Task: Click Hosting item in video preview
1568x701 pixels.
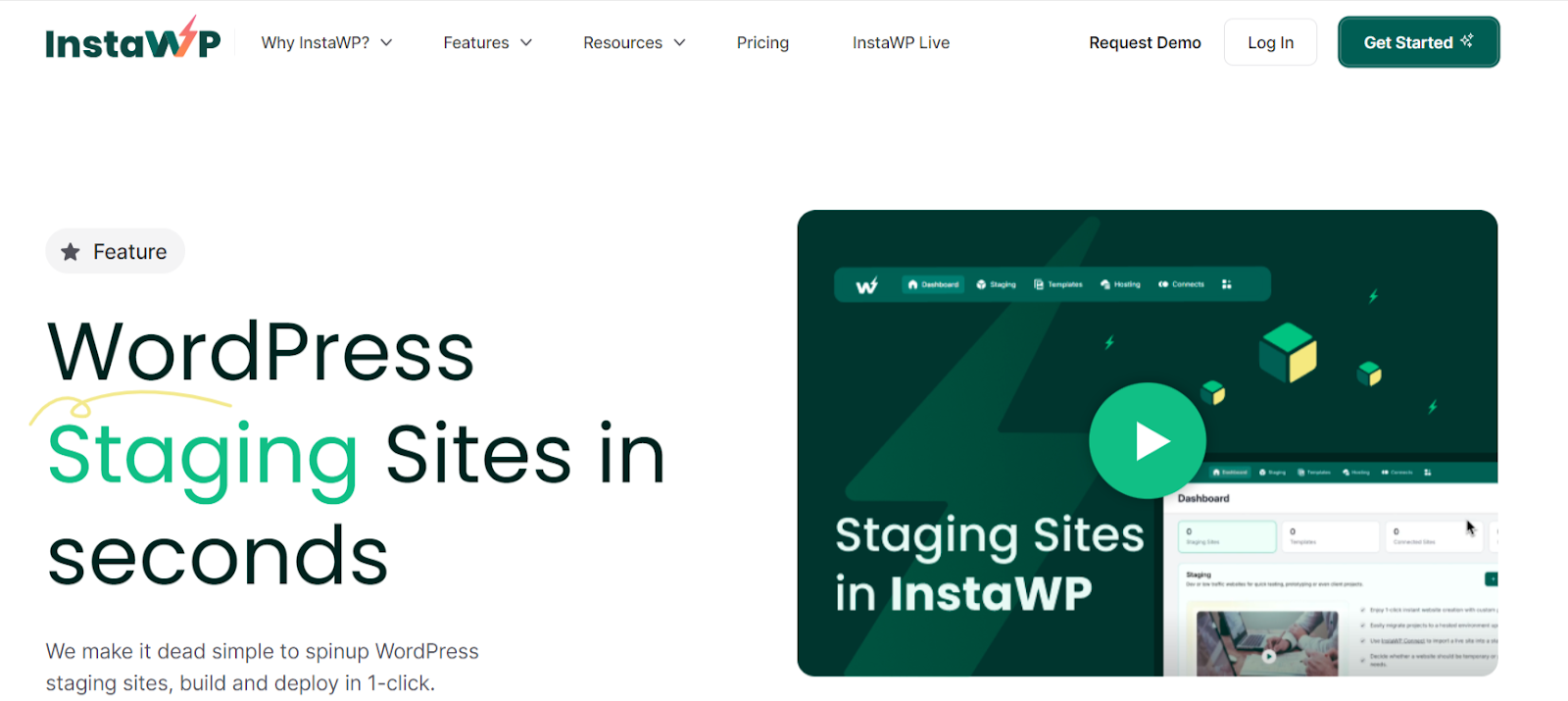Action: pos(1120,284)
